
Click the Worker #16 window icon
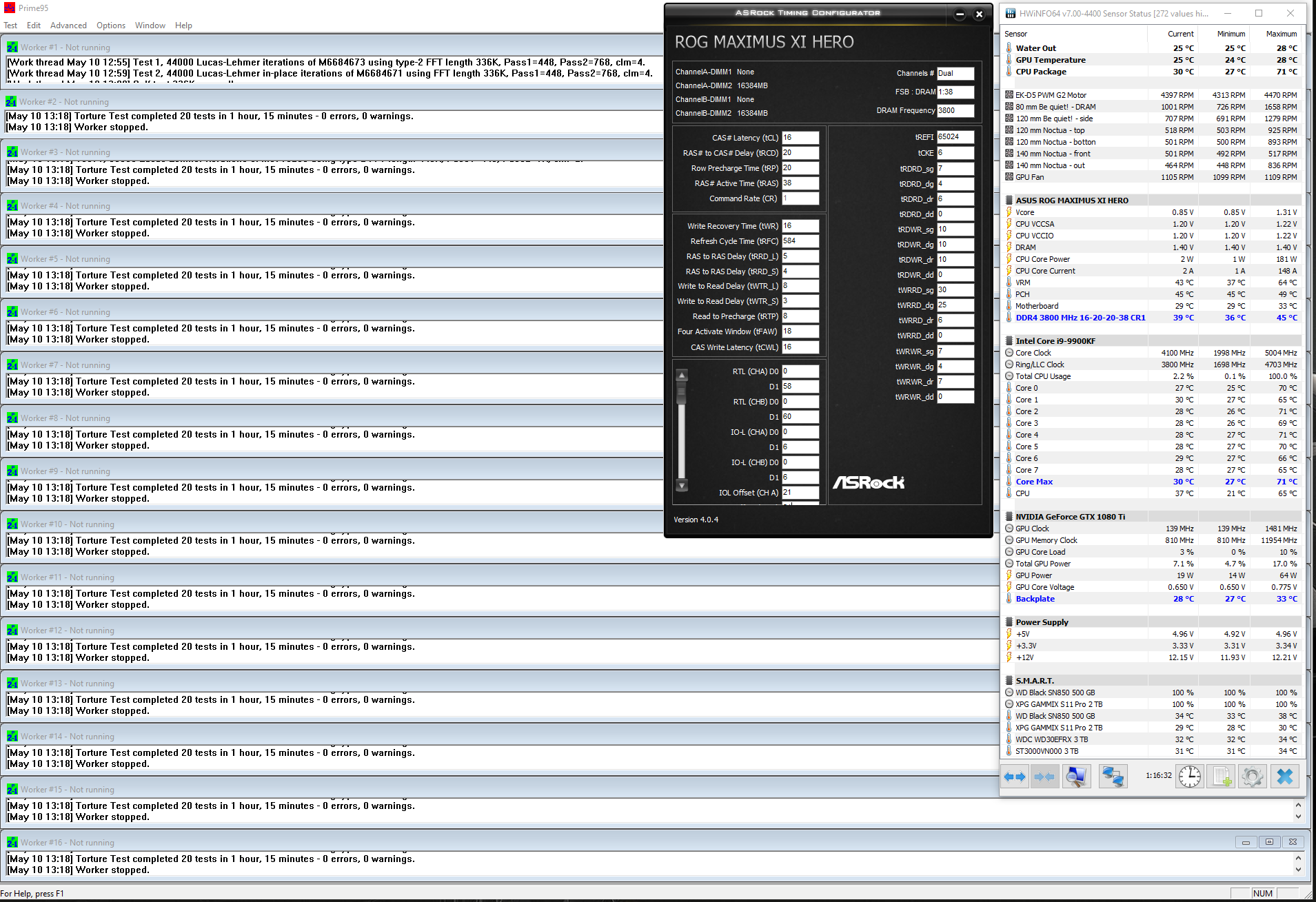click(12, 843)
